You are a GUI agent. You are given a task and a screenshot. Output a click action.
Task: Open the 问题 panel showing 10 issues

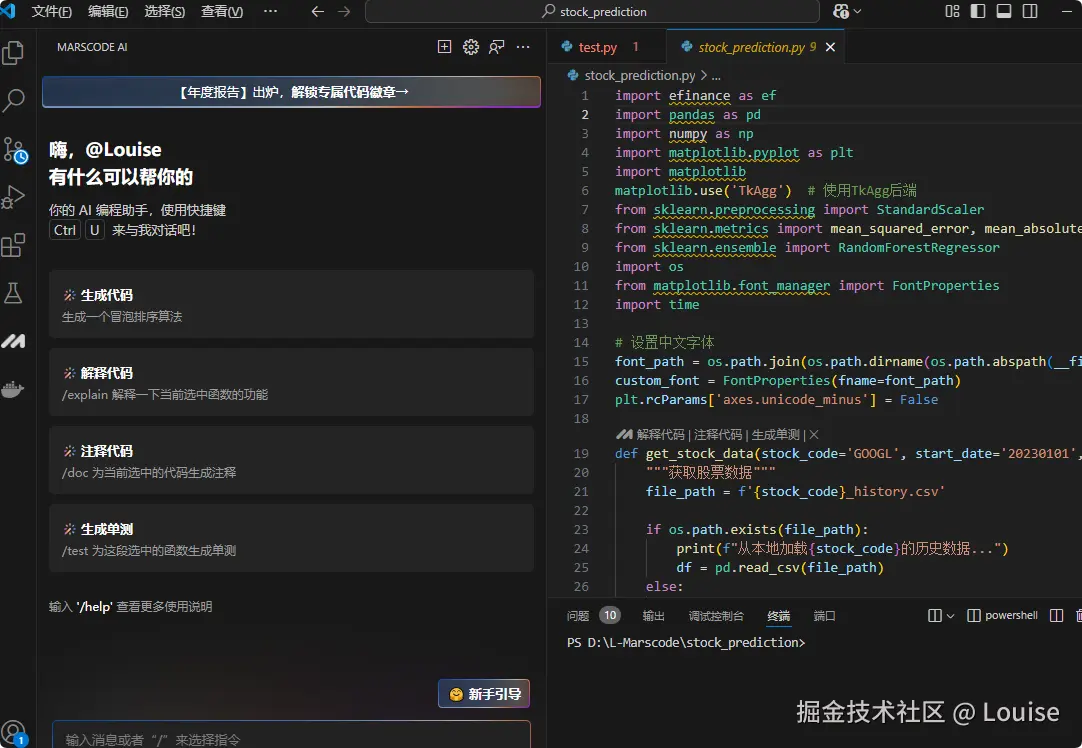pyautogui.click(x=590, y=615)
